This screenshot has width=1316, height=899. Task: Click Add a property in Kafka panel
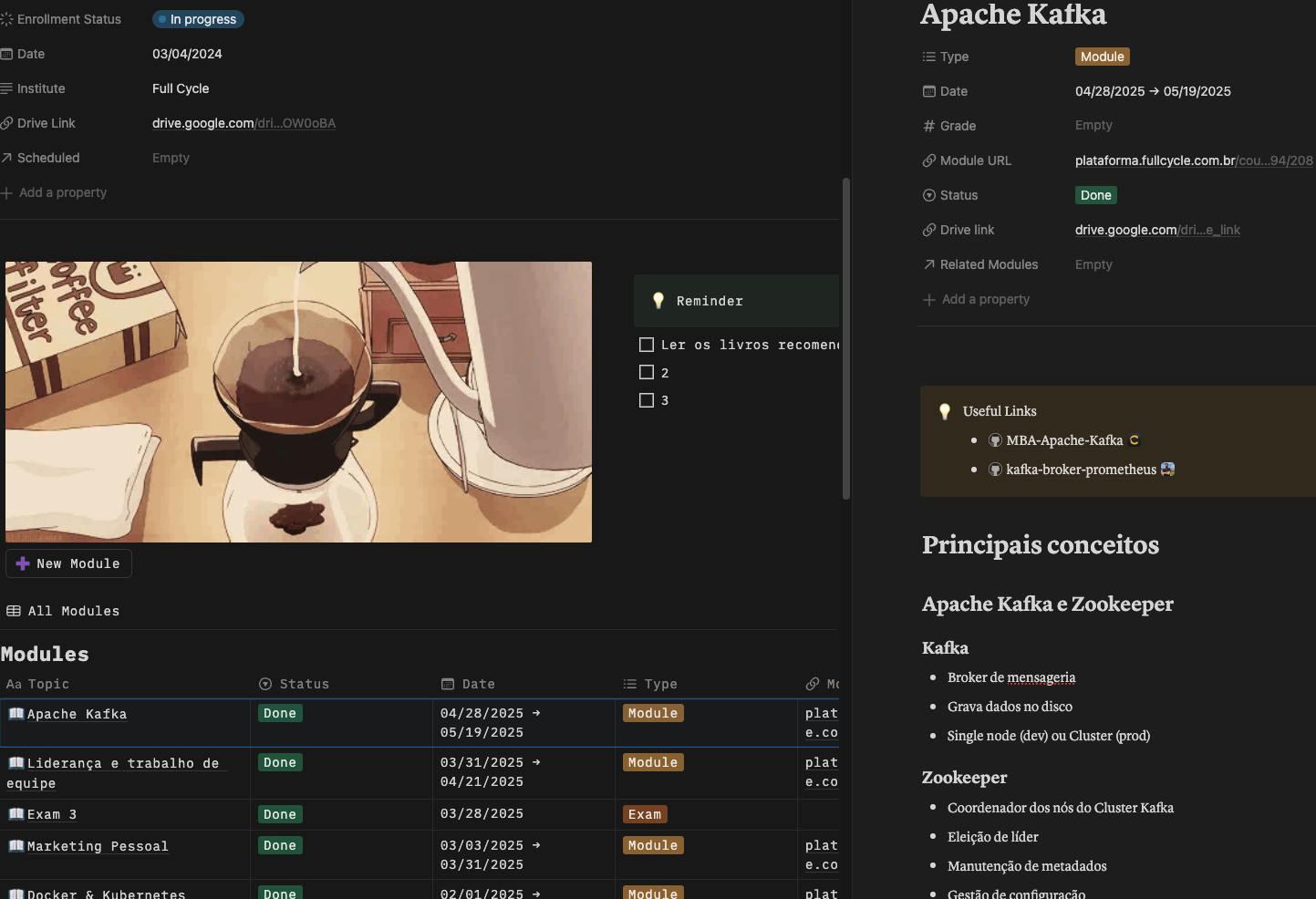[x=977, y=299]
